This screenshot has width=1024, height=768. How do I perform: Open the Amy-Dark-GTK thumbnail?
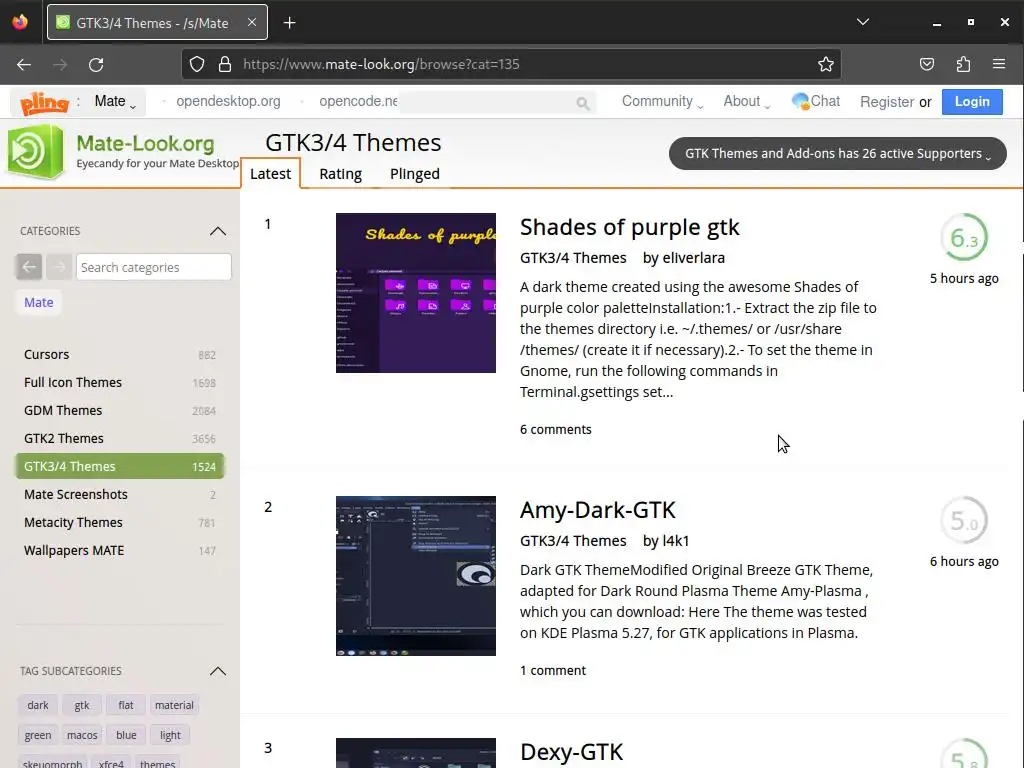[416, 576]
